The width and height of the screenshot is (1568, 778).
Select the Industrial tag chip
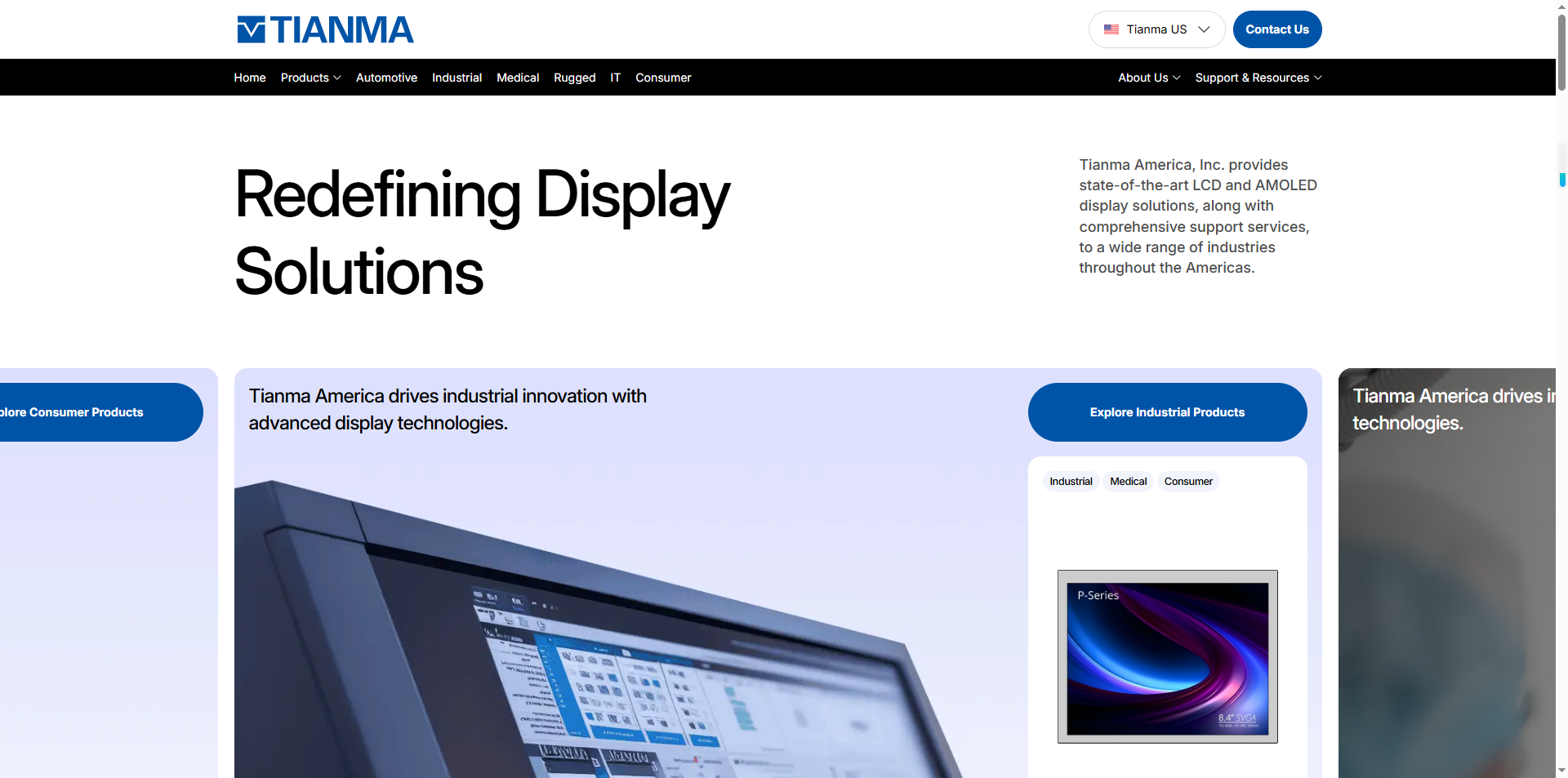pos(1071,482)
